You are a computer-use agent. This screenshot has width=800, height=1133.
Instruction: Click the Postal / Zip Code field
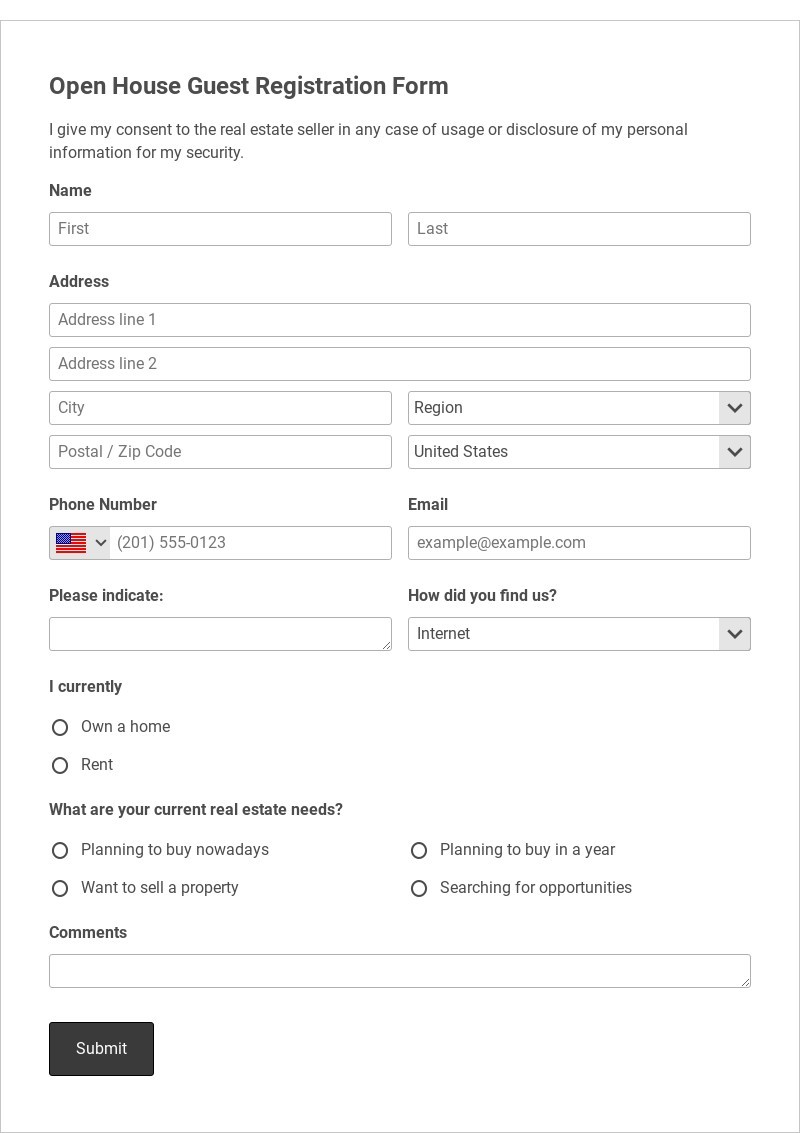tap(220, 452)
